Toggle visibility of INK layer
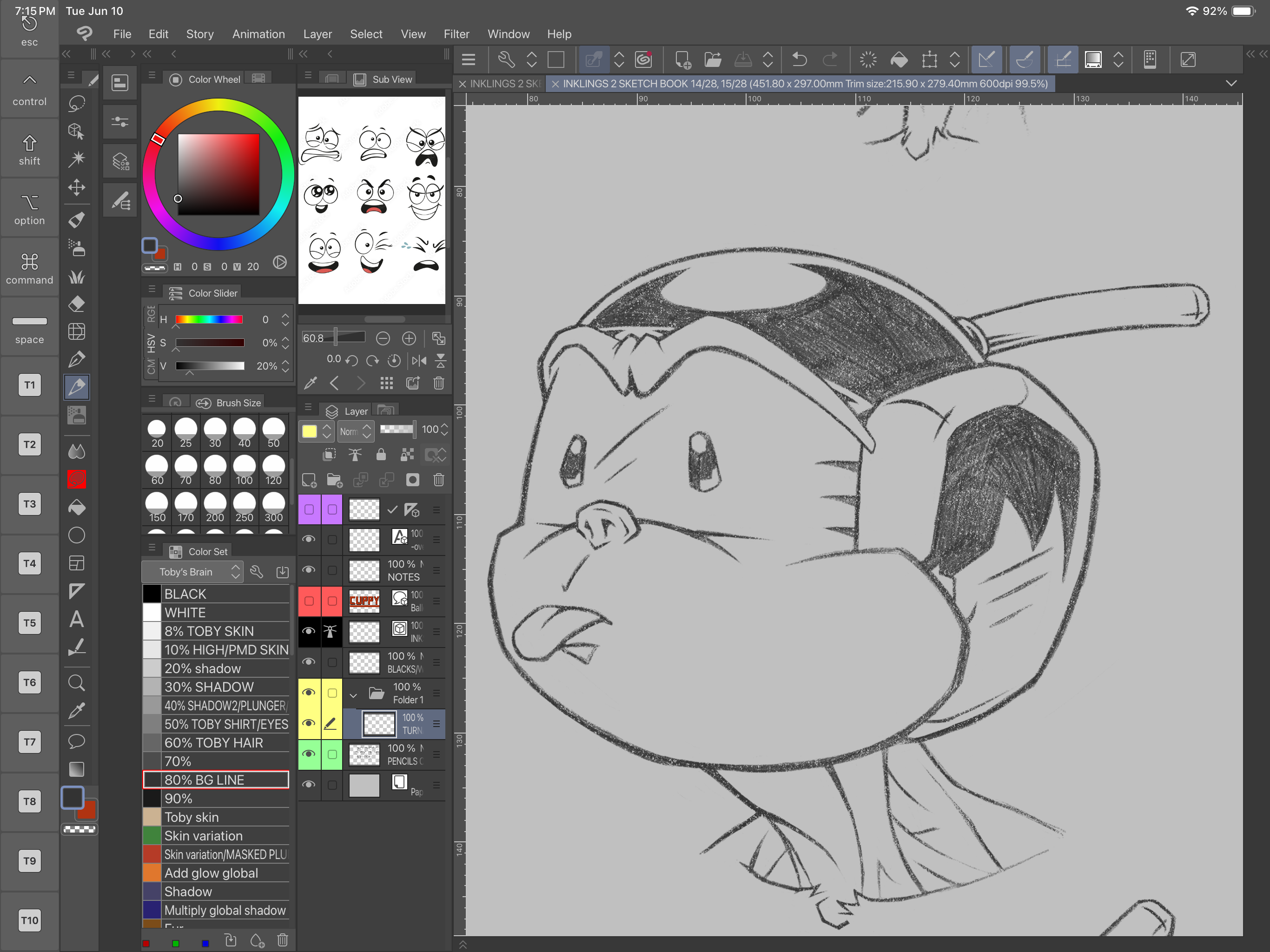Viewport: 1270px width, 952px height. [309, 631]
